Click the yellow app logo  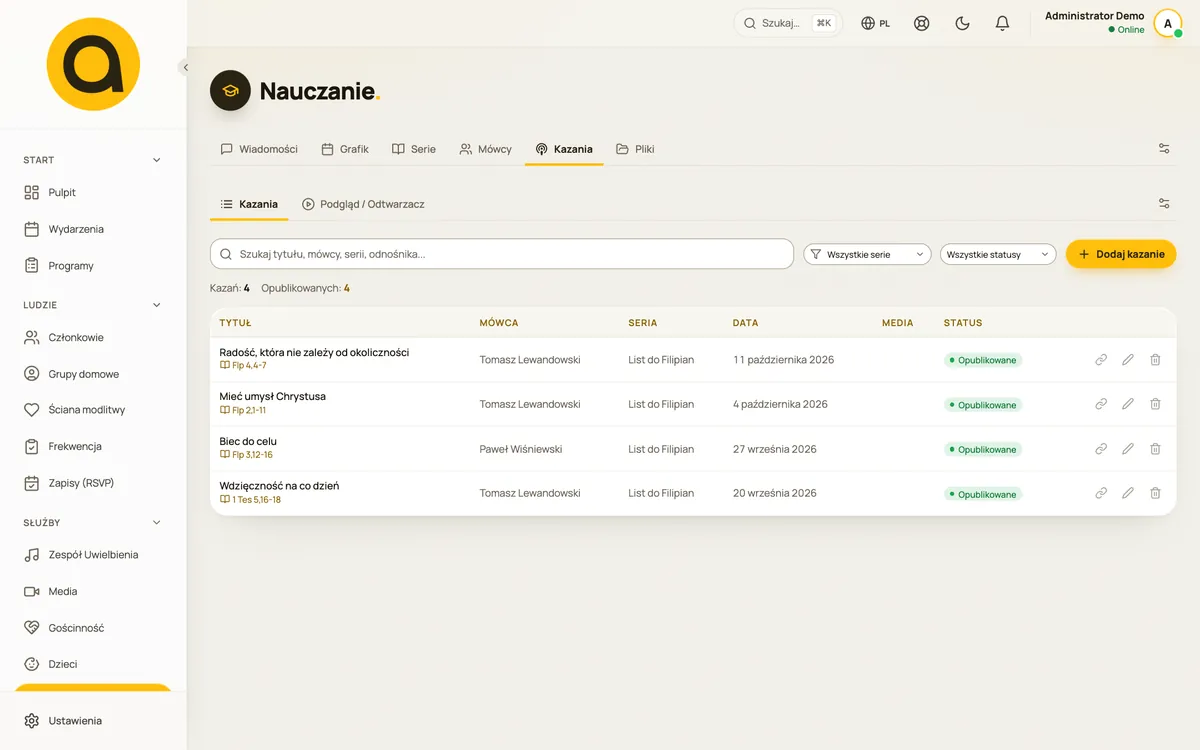click(x=93, y=65)
